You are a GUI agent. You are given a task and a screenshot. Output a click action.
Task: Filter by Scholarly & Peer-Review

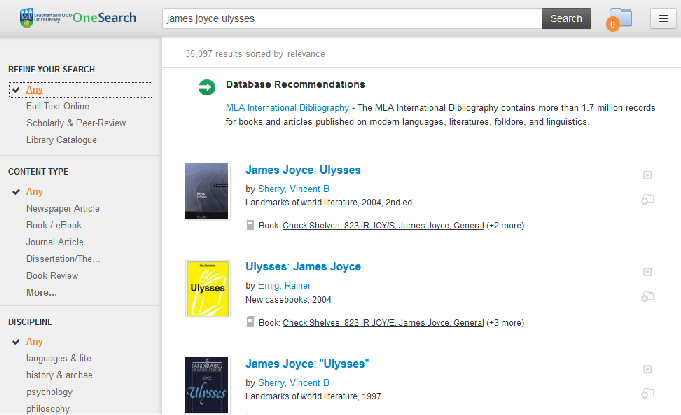[x=76, y=123]
